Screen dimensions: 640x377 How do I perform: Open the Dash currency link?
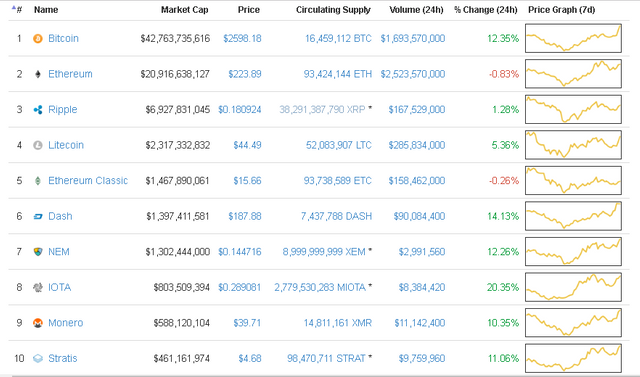[x=60, y=216]
